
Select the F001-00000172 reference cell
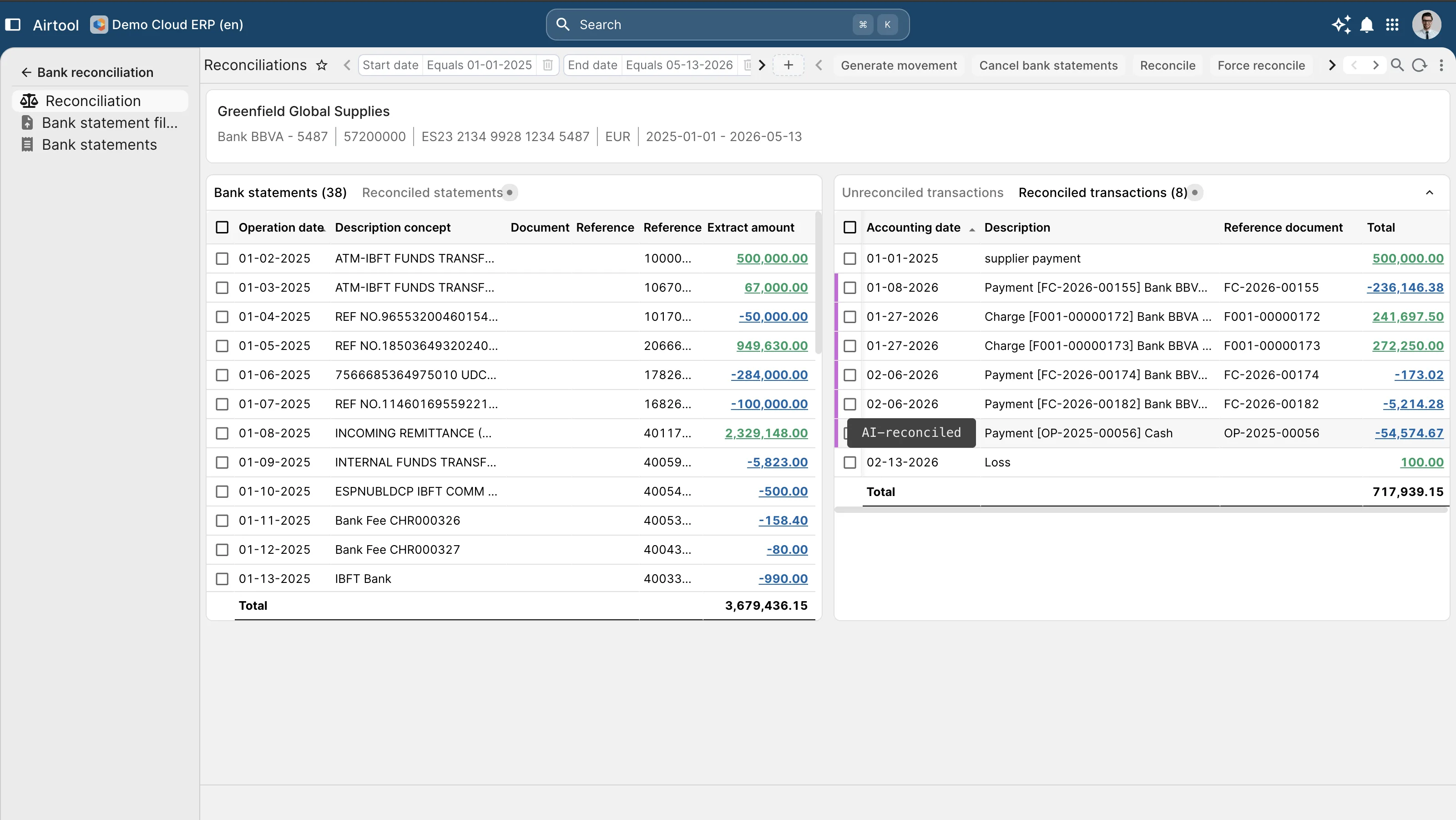coord(1272,316)
